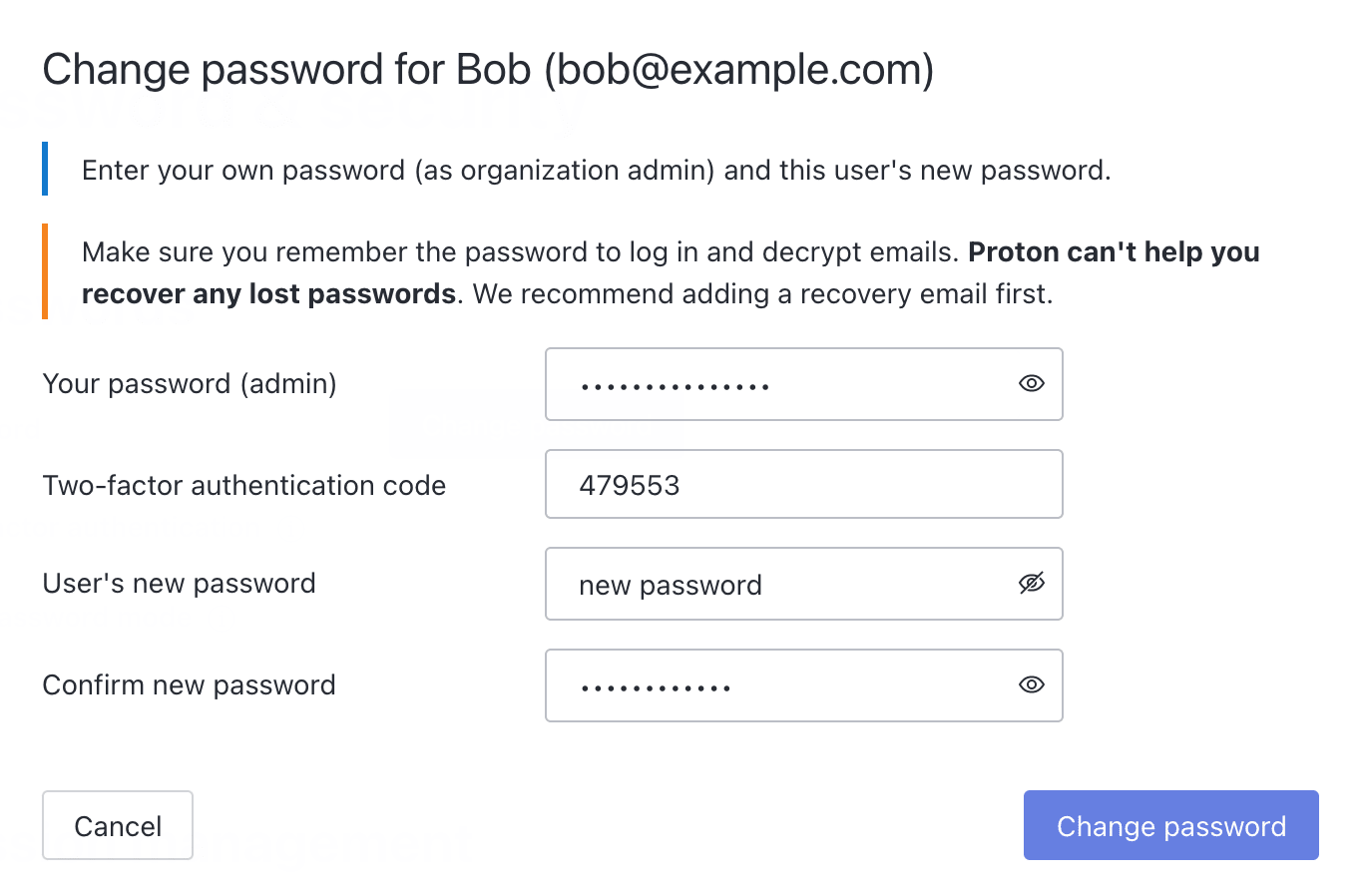
Task: Click bob@example.com in the dialog title
Action: click(738, 70)
